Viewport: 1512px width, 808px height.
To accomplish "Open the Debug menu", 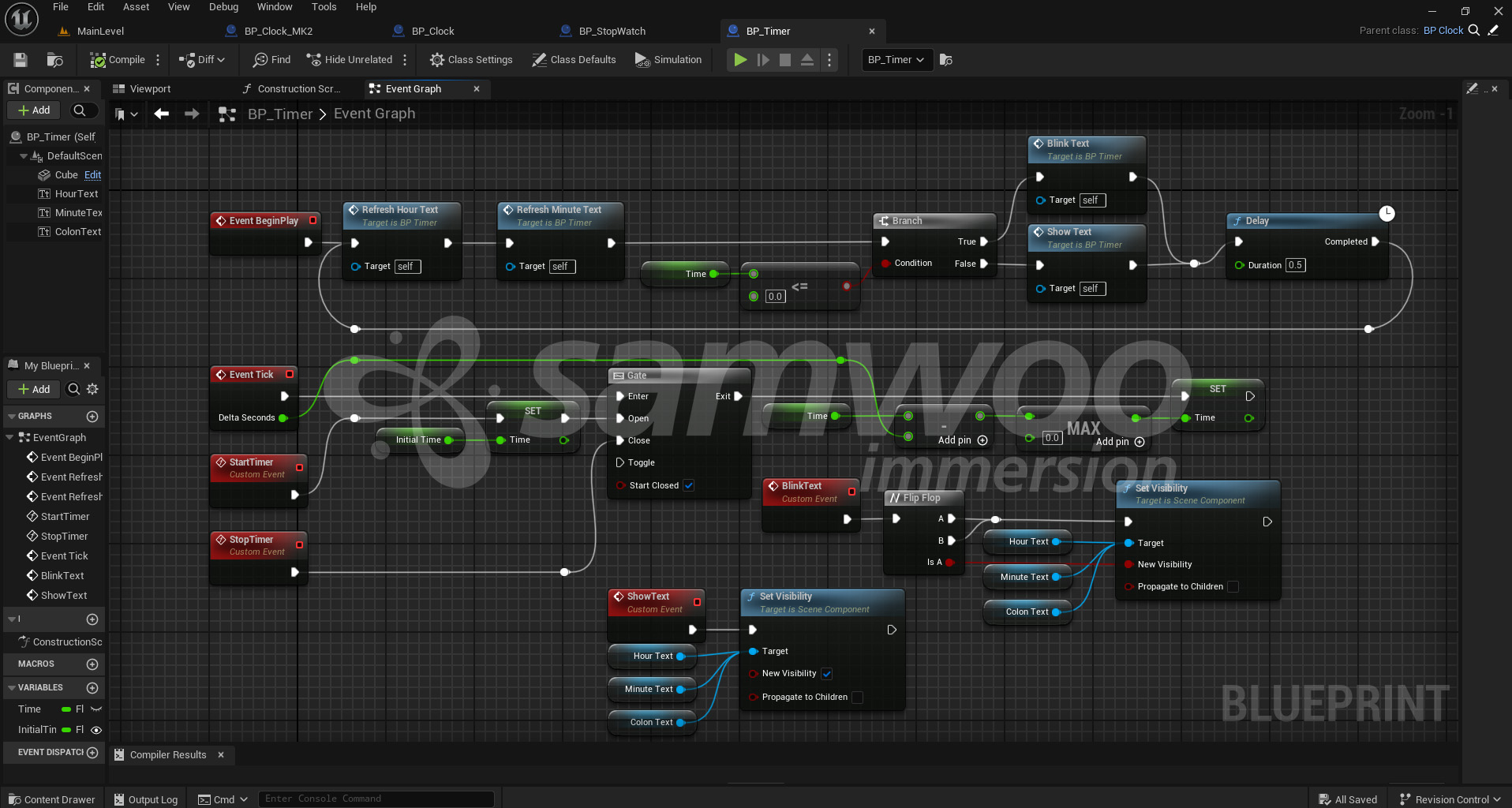I will [x=223, y=7].
